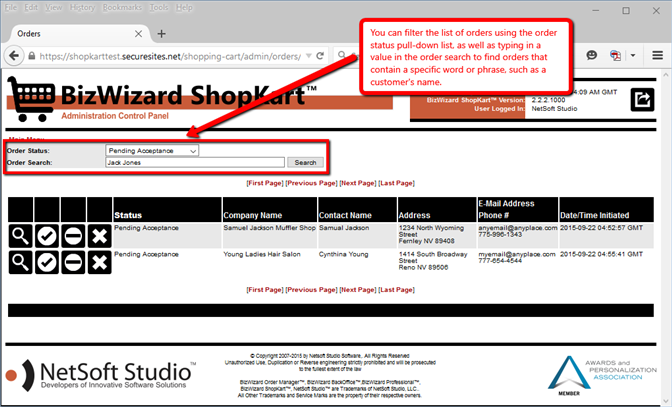Reload the page with refresh icon
Image resolution: width=672 pixels, height=407 pixels.
pyautogui.click(x=320, y=56)
